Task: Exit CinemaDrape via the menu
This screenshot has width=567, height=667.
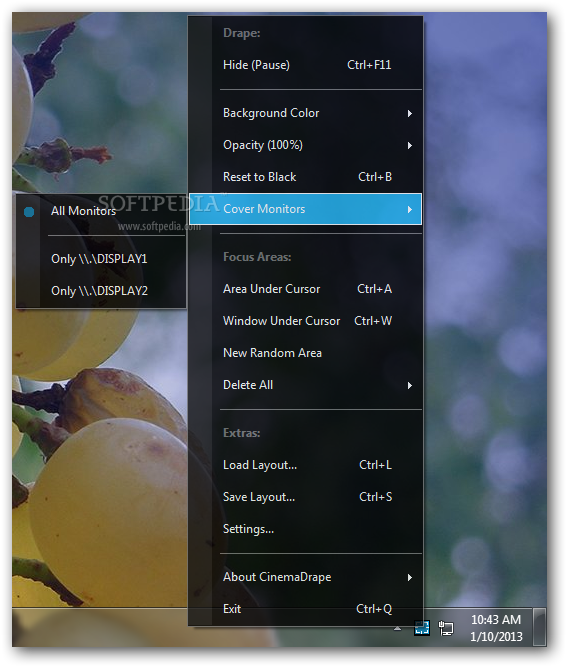Action: (305, 609)
